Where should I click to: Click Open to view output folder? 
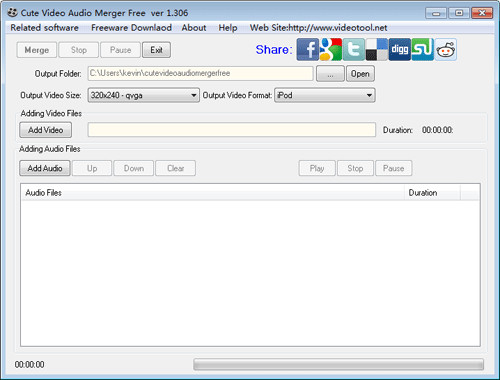click(360, 74)
